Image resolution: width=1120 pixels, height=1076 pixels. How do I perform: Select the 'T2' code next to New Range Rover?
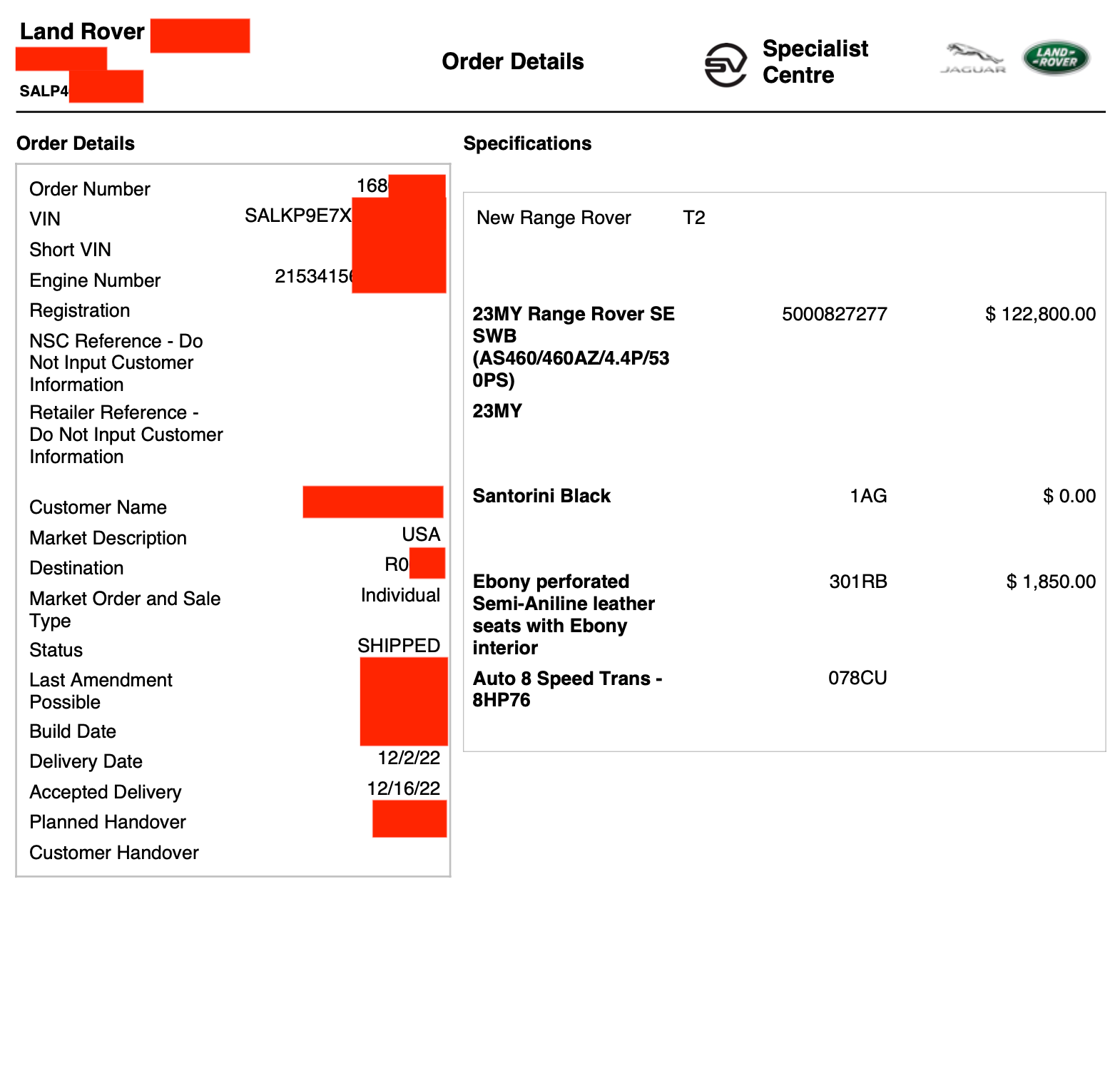(x=694, y=218)
